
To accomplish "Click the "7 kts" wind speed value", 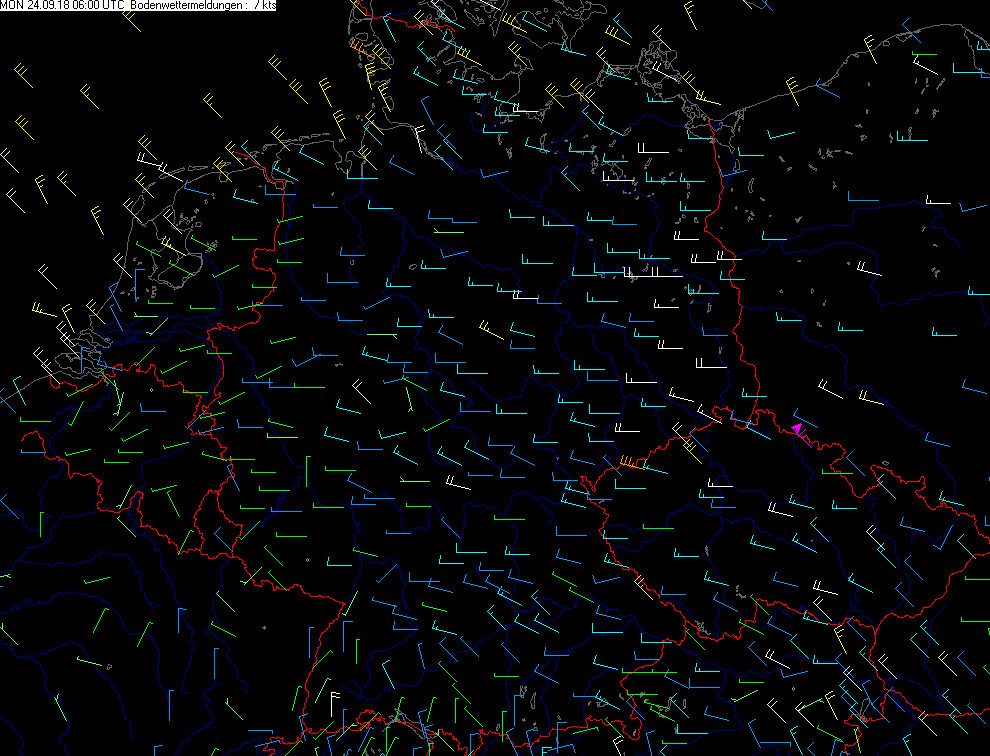I will (x=266, y=6).
